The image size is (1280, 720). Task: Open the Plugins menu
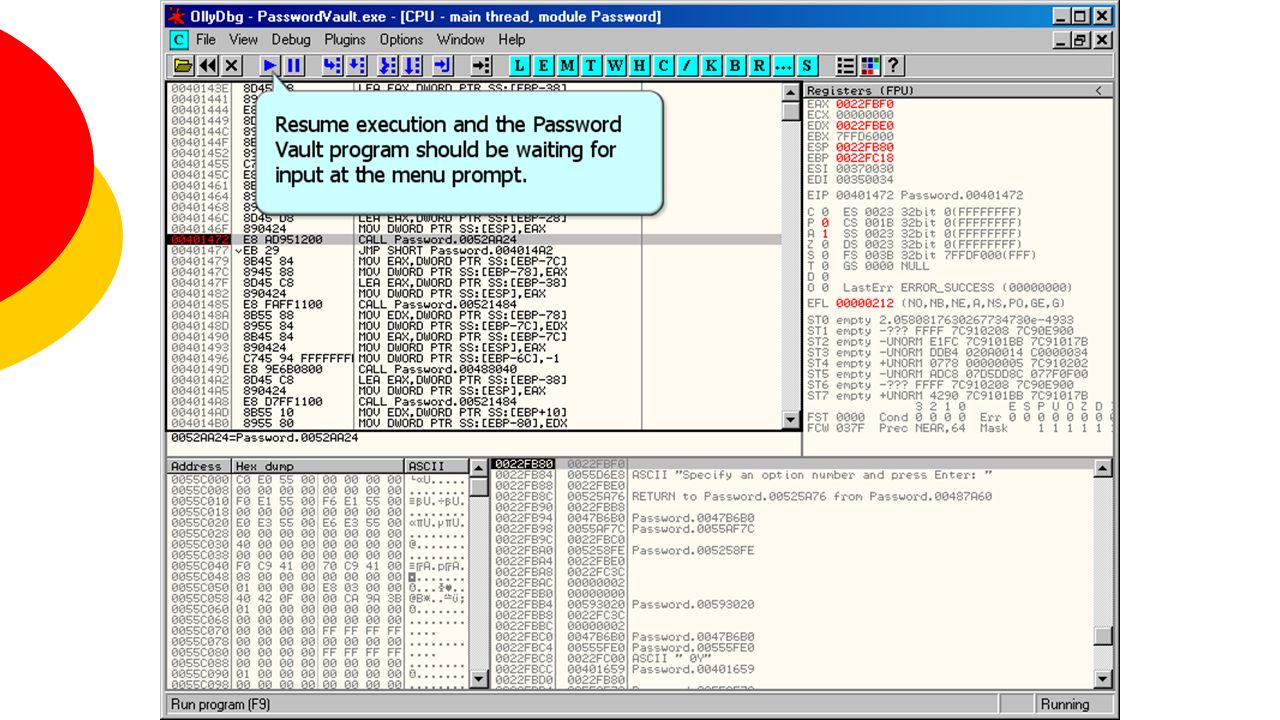coord(345,40)
